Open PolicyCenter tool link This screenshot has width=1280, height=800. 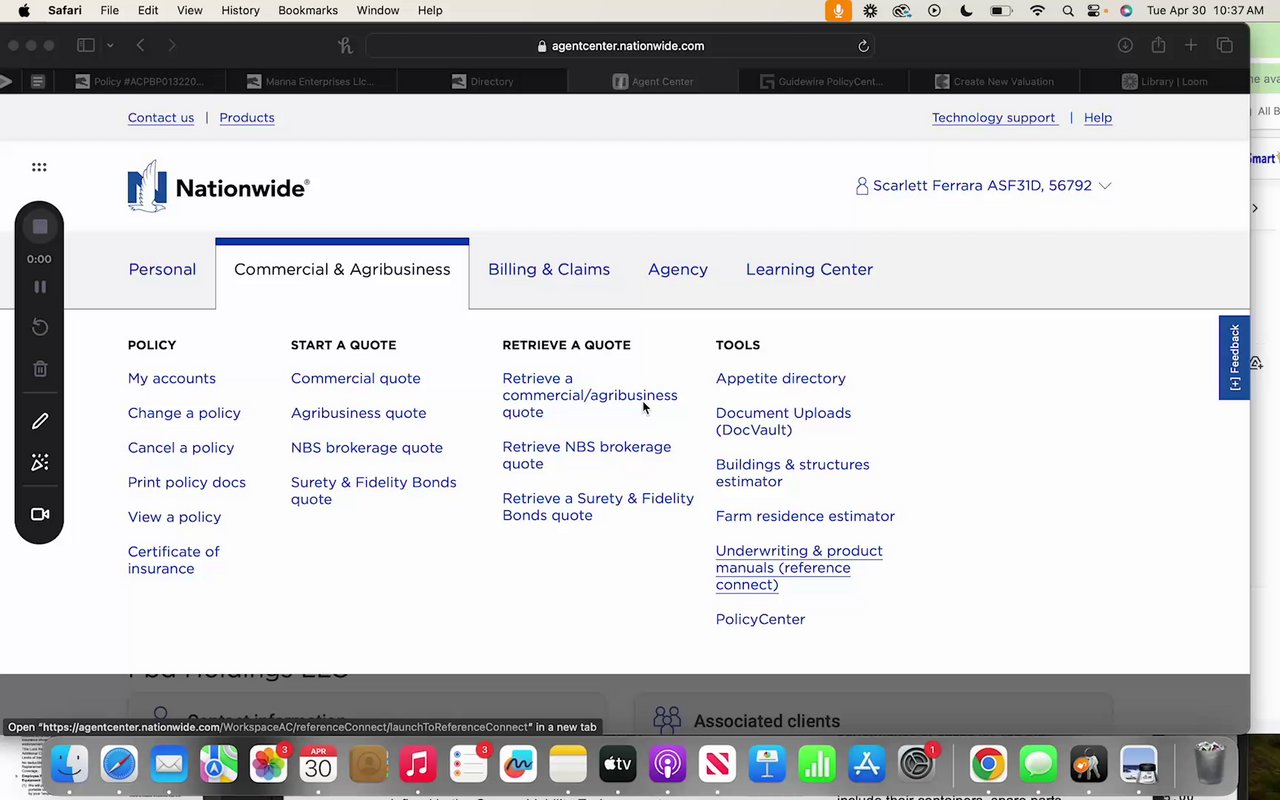tap(760, 620)
